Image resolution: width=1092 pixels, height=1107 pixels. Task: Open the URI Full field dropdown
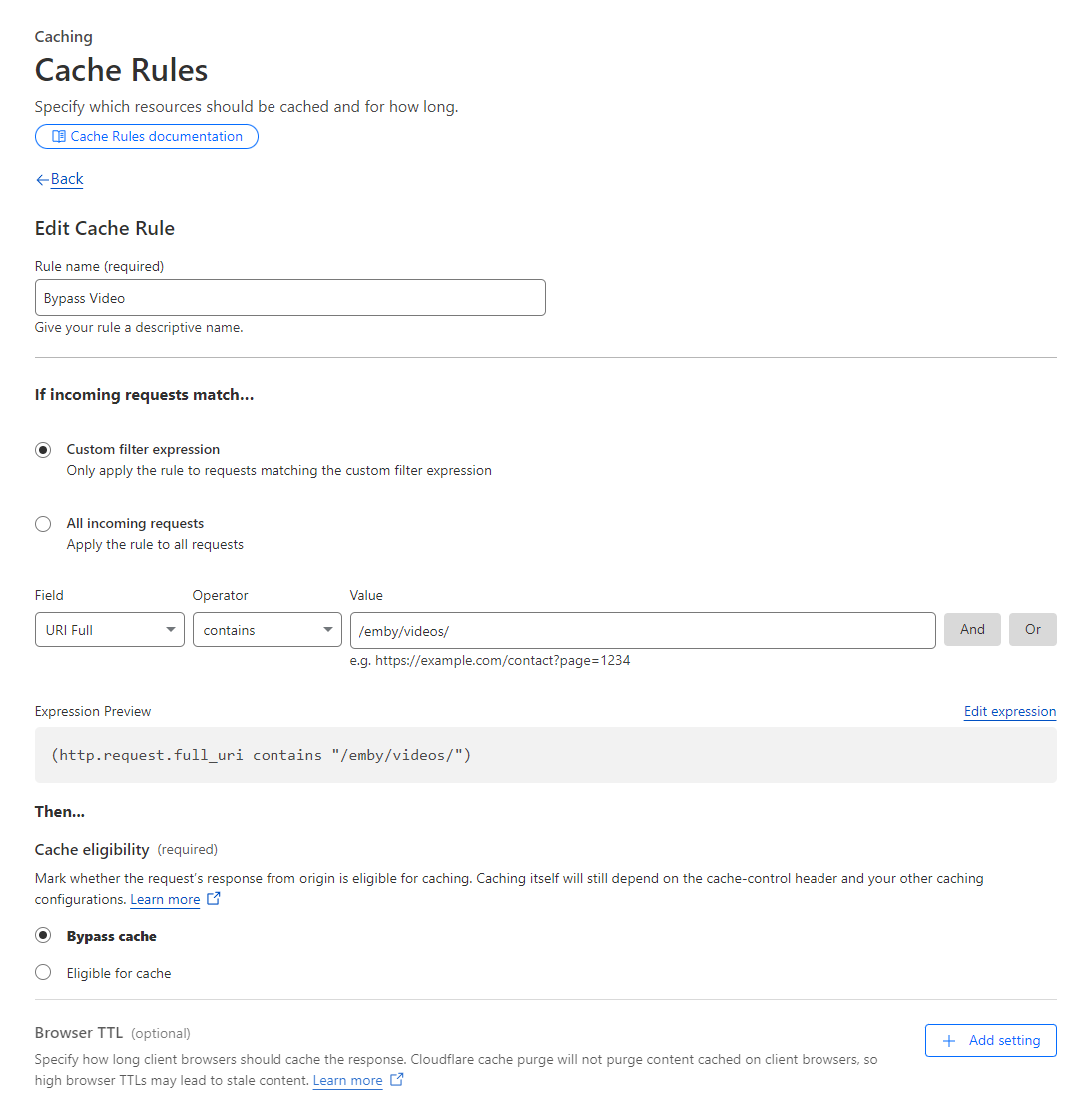pyautogui.click(x=110, y=630)
